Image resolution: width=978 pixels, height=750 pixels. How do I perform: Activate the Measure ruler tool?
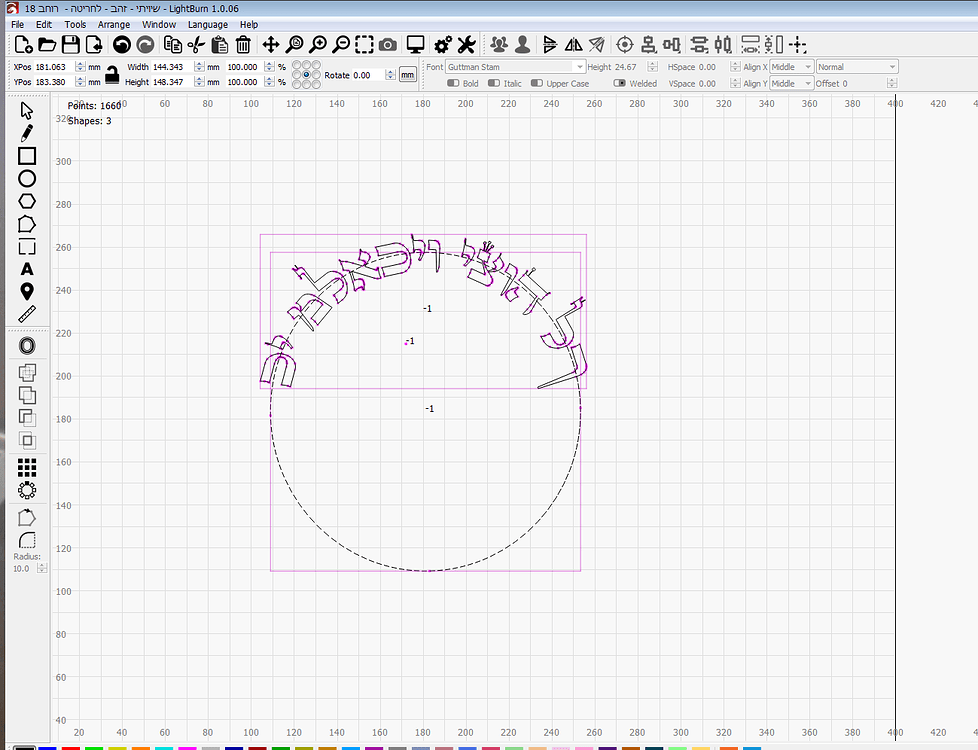[x=27, y=314]
